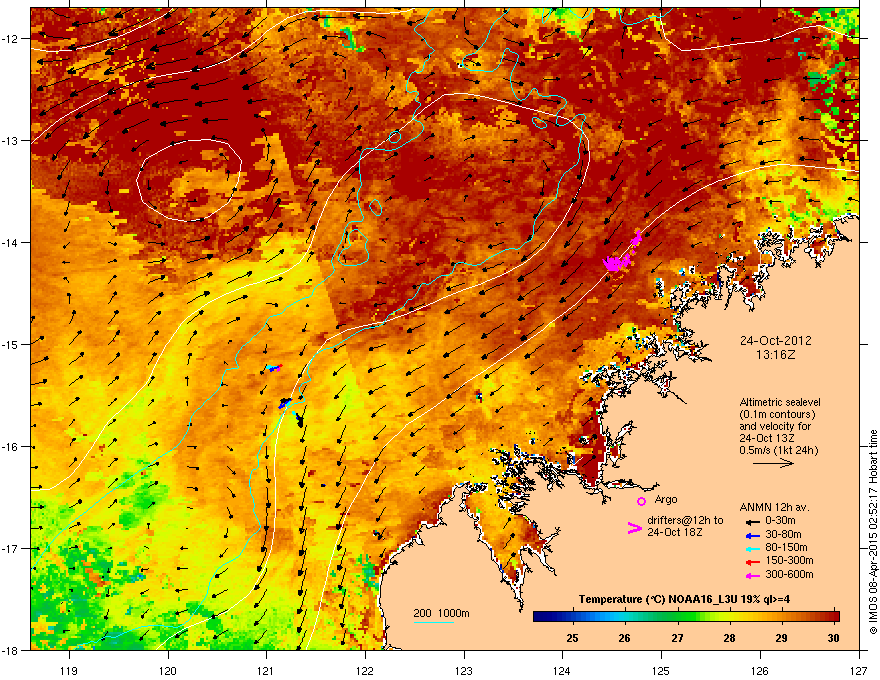The width and height of the screenshot is (880, 680).
Task: Click the magenta drifters arrowhead legend symbol
Action: pyautogui.click(x=634, y=528)
